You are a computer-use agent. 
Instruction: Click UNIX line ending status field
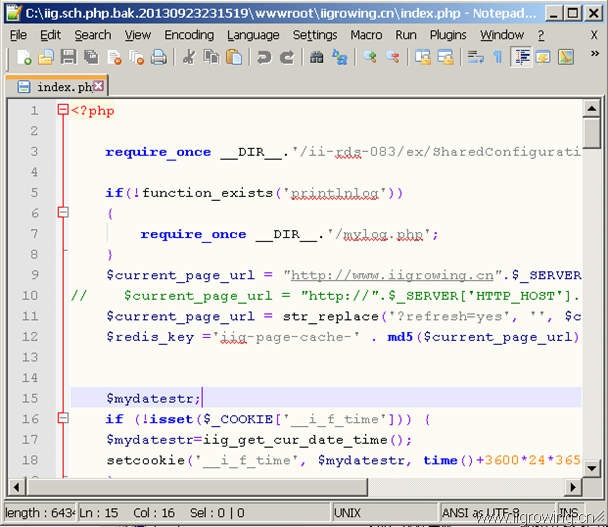tap(384, 513)
